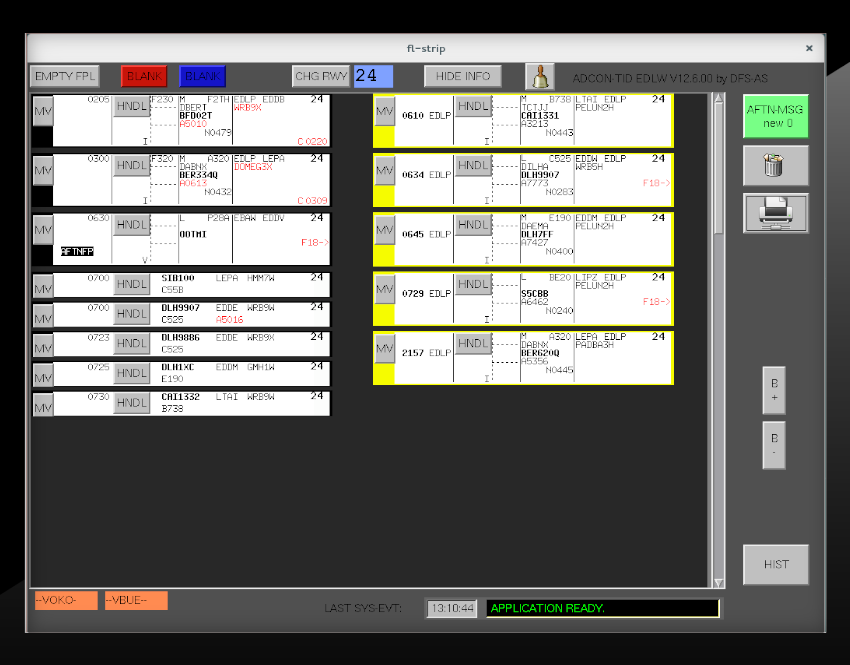Click the bell alert icon
Screen dimensions: 850x665
[540, 76]
